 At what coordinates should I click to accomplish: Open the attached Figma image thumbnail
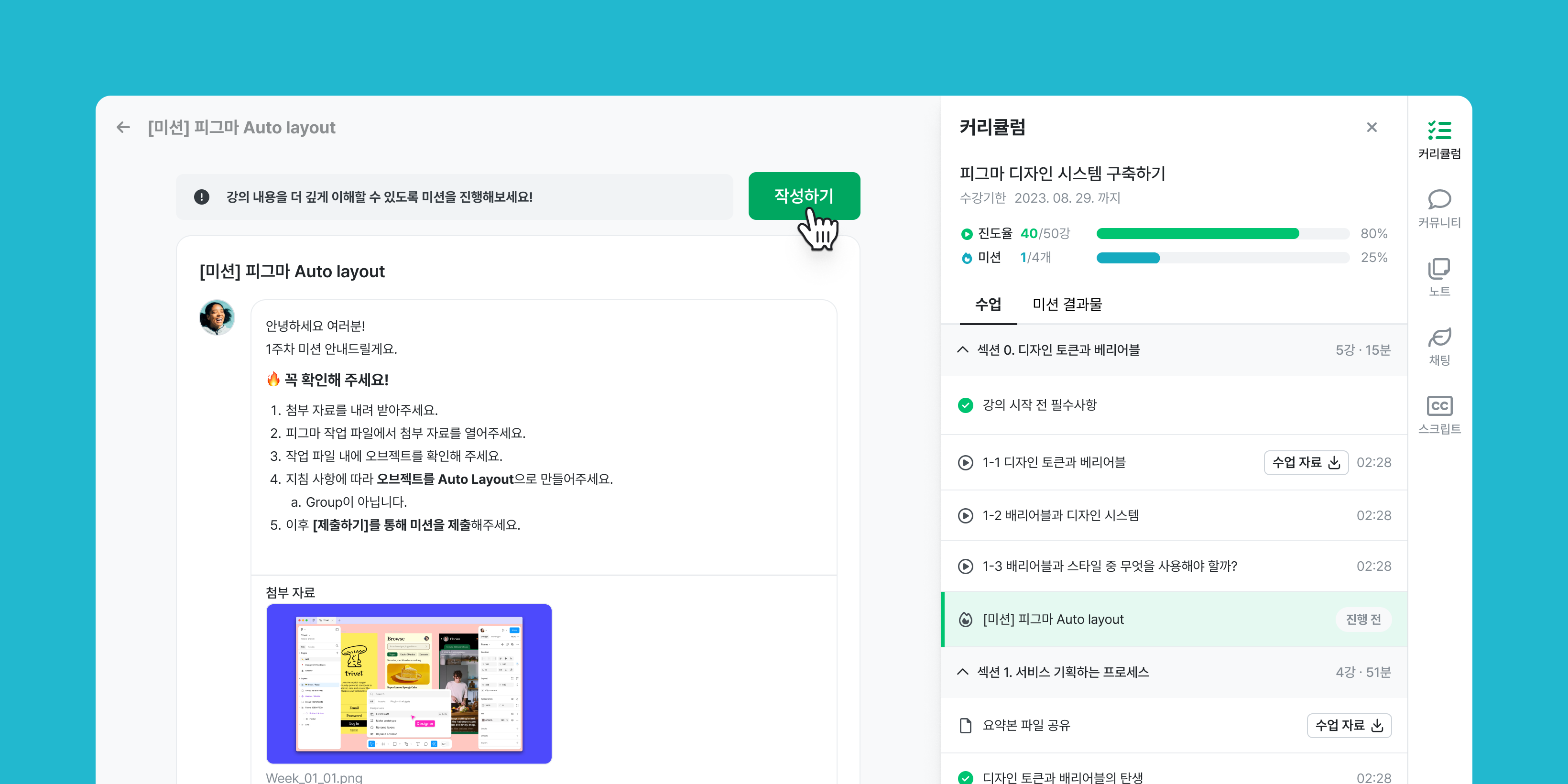pyautogui.click(x=409, y=684)
